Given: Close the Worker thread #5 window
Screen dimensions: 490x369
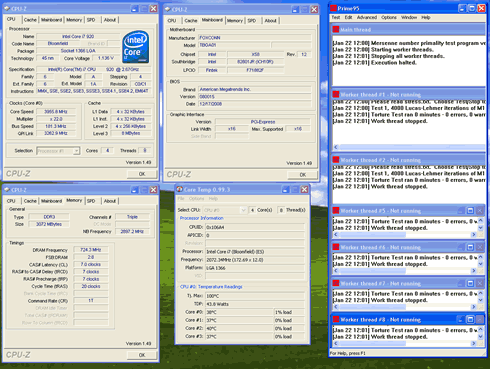Looking at the screenshot, I should point(479,211).
